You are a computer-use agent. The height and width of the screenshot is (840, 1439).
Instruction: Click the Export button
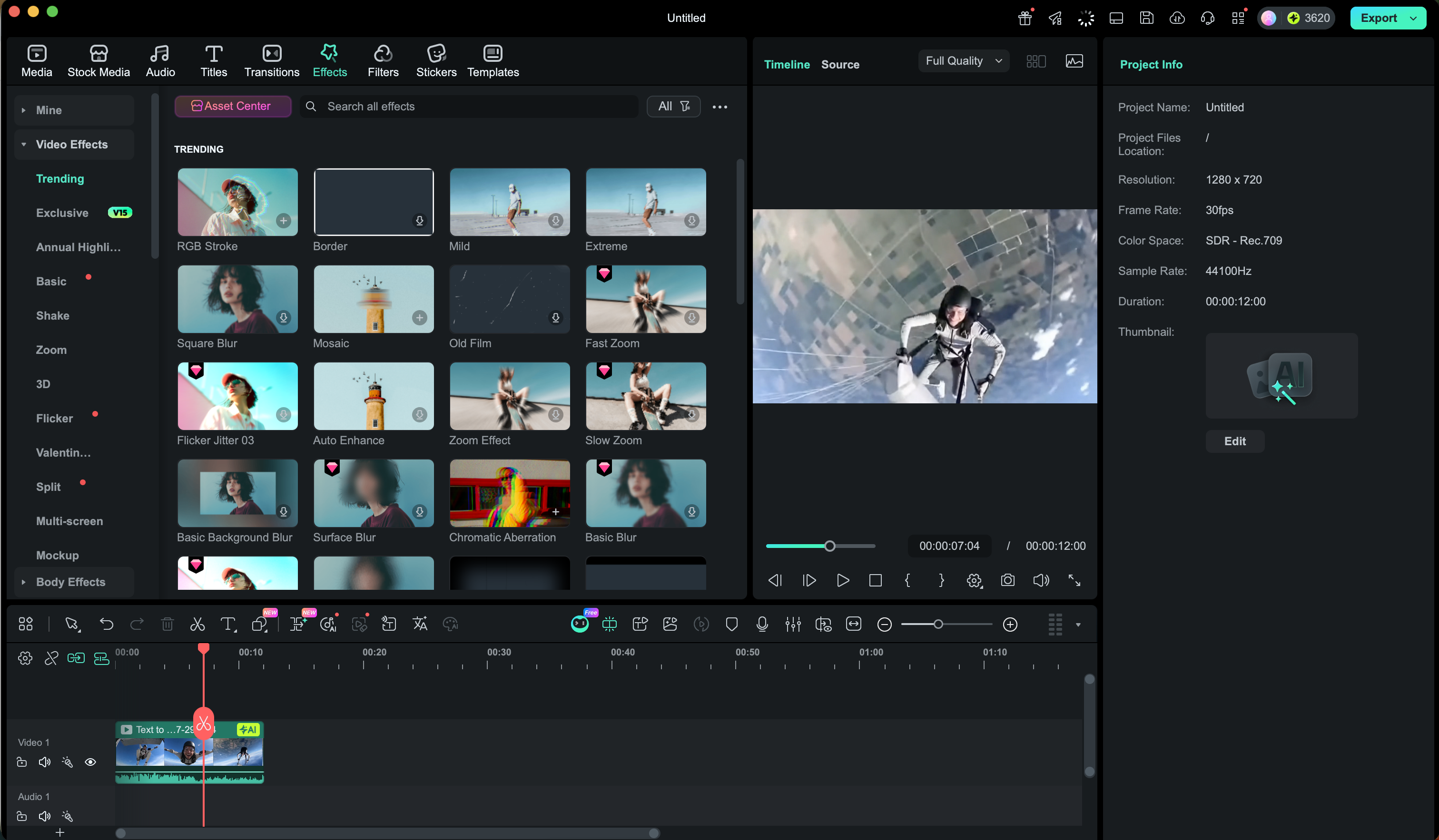tap(1379, 18)
